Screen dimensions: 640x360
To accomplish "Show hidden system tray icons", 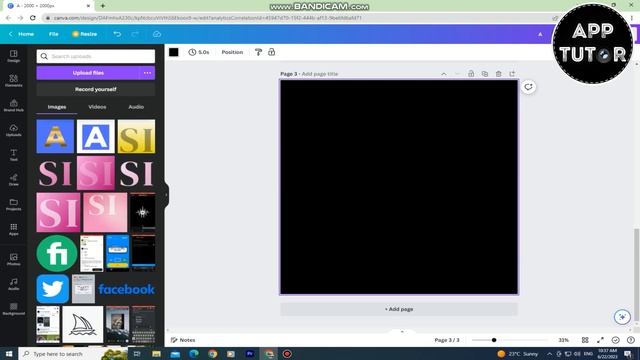I will tap(549, 354).
